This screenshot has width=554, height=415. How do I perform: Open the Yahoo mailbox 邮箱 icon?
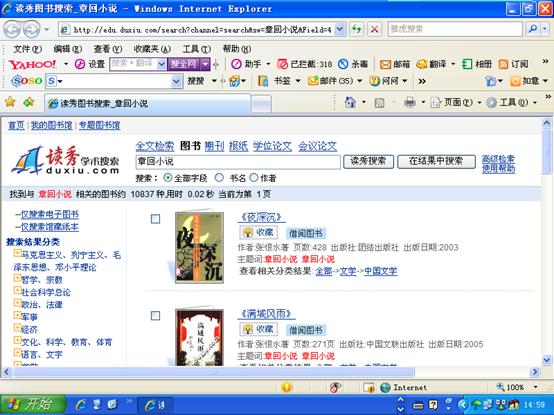coord(385,64)
